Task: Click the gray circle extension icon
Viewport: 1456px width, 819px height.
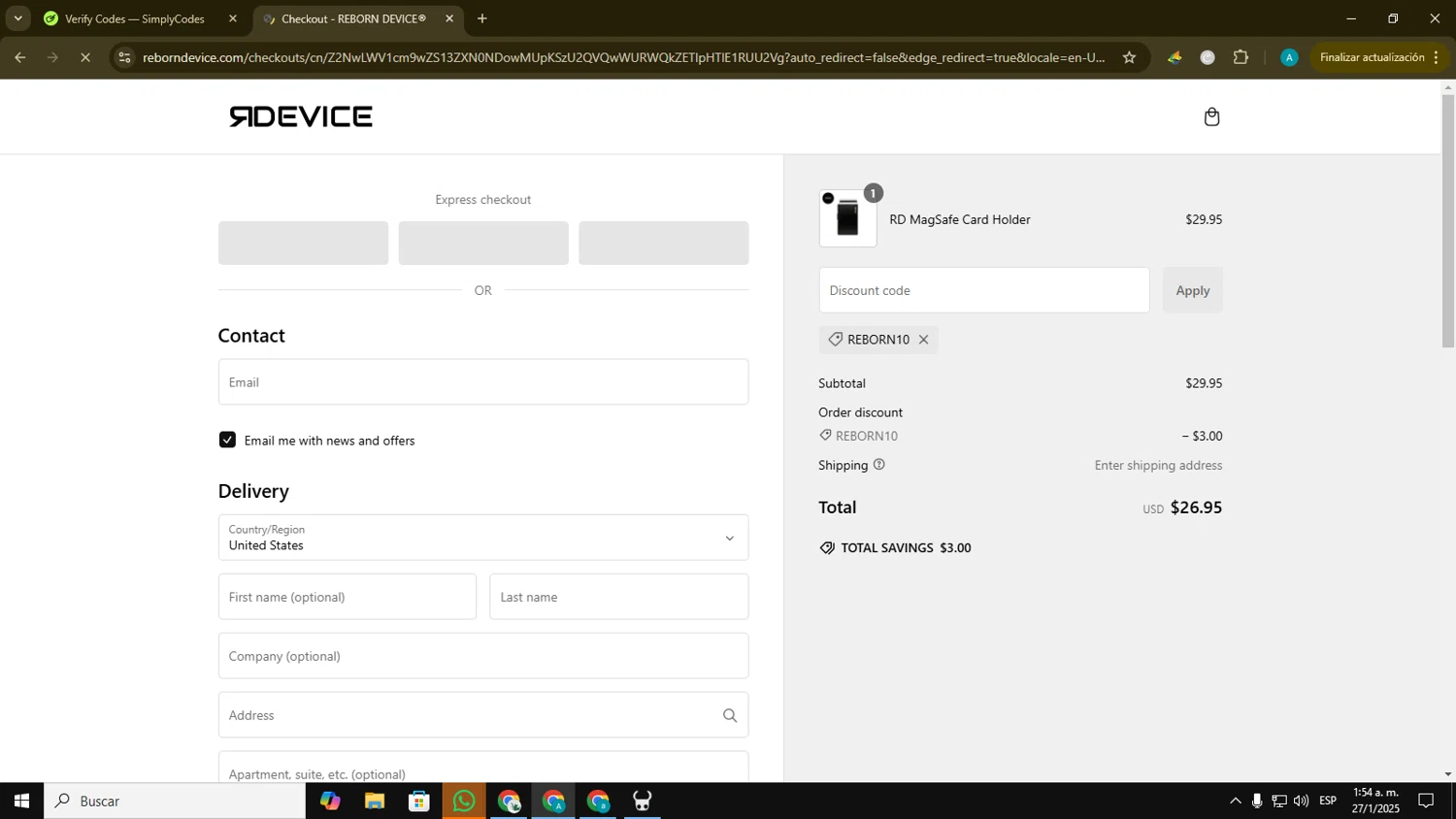Action: [1208, 57]
